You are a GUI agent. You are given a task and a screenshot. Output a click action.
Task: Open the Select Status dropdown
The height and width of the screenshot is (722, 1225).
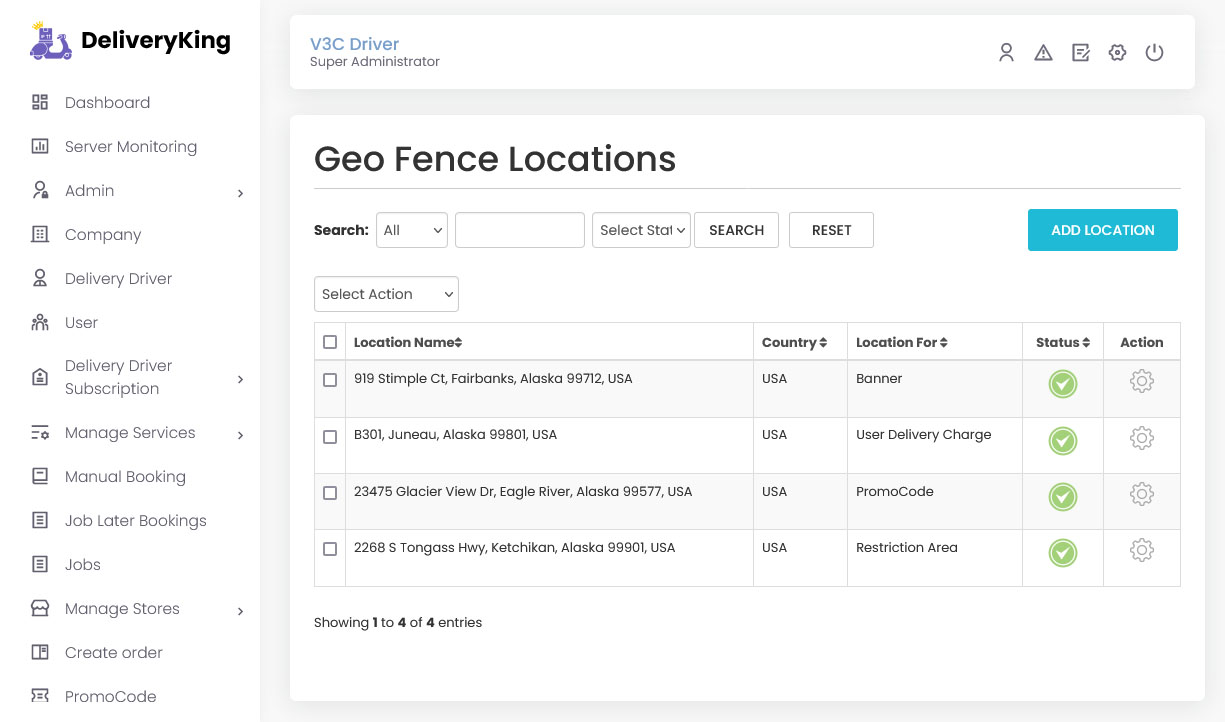click(x=641, y=230)
